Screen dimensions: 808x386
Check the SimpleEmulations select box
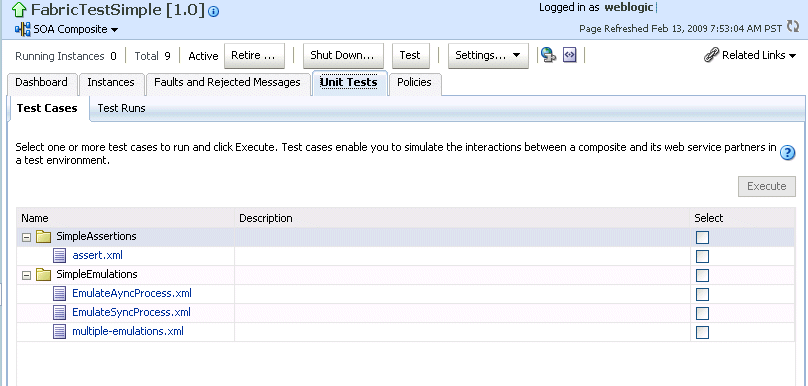point(702,275)
